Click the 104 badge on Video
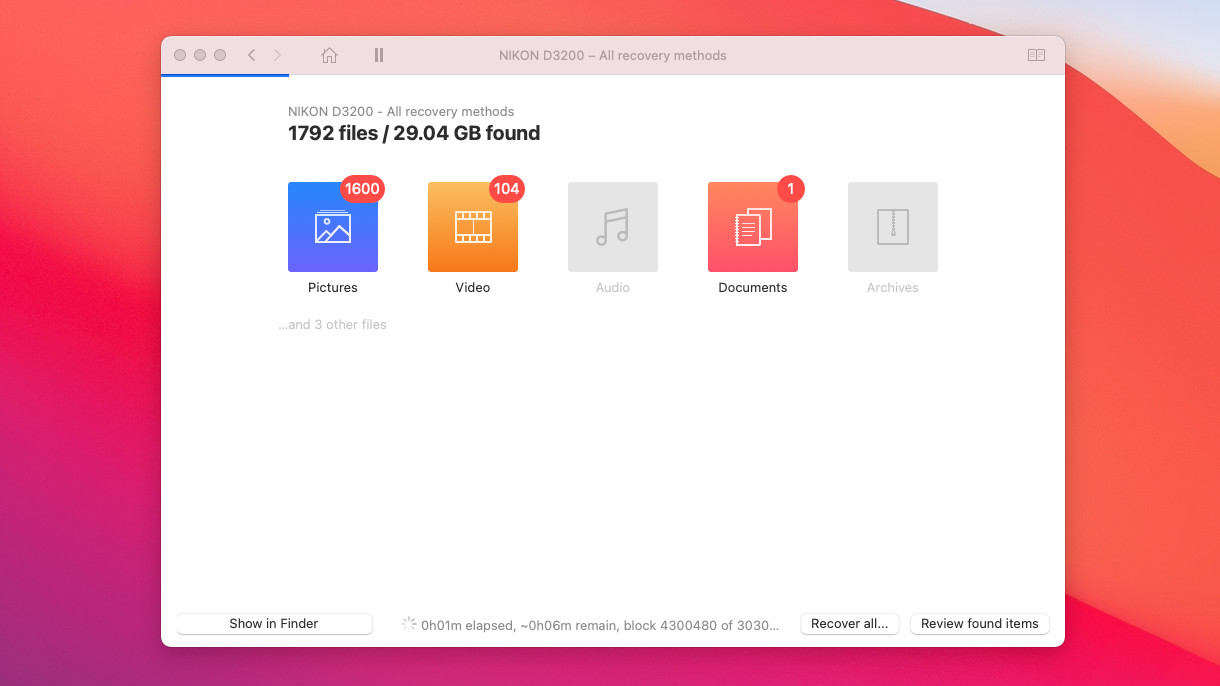1220x686 pixels. tap(506, 189)
